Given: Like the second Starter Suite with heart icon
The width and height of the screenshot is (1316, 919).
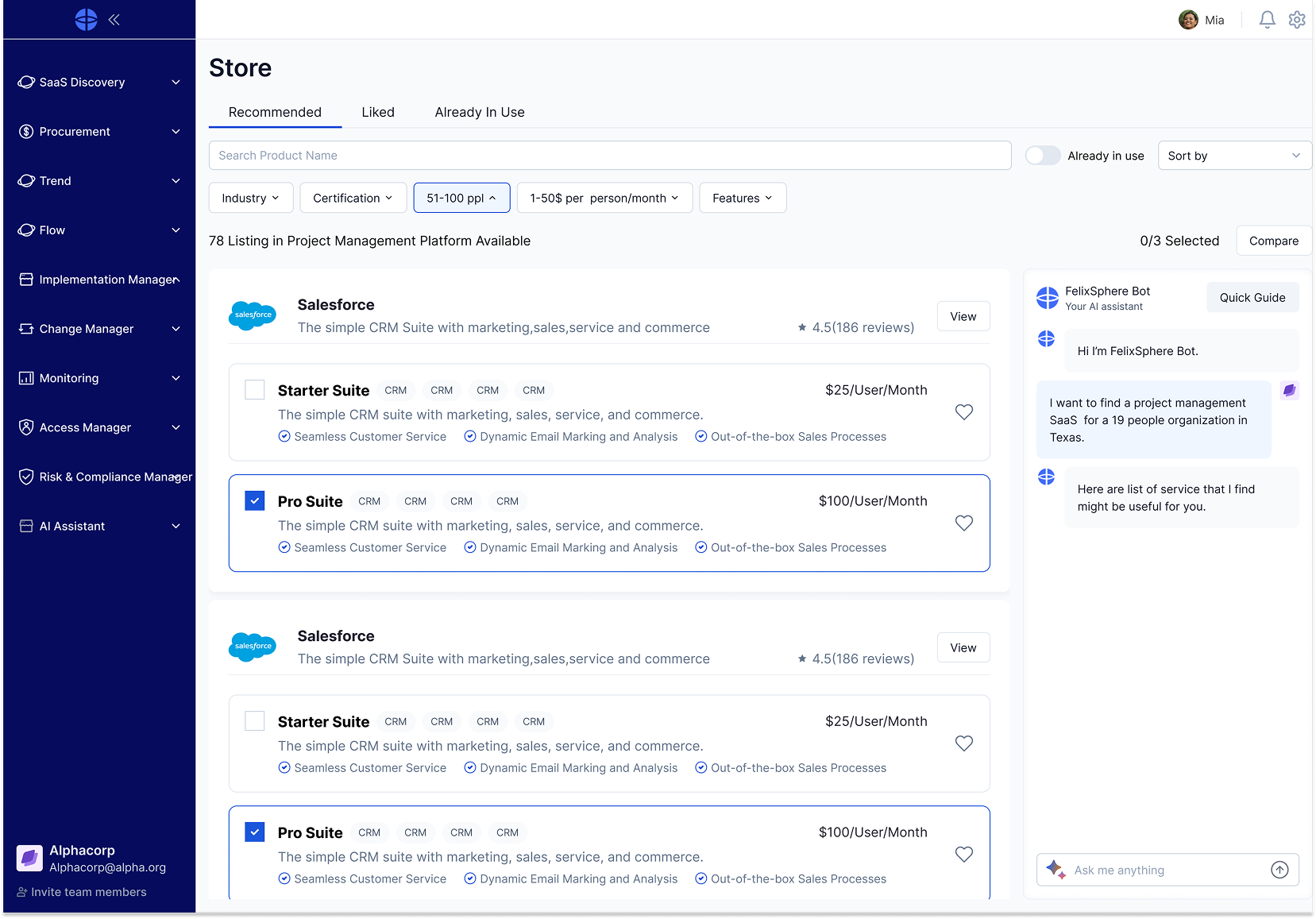Looking at the screenshot, I should point(963,743).
